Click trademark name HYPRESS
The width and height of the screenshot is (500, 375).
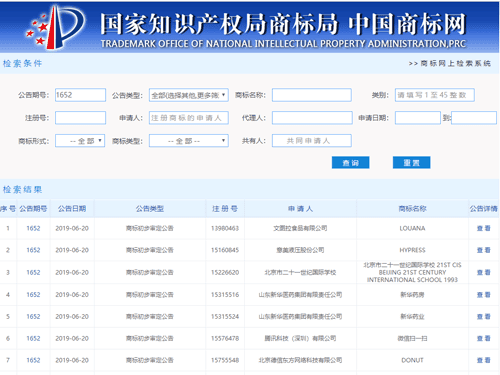(412, 250)
